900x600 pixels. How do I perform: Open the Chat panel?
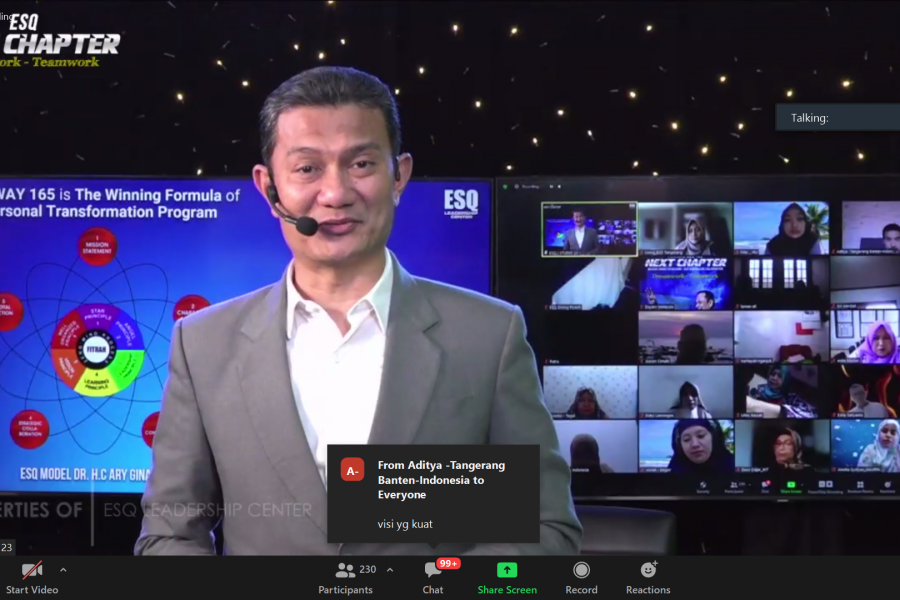(433, 576)
